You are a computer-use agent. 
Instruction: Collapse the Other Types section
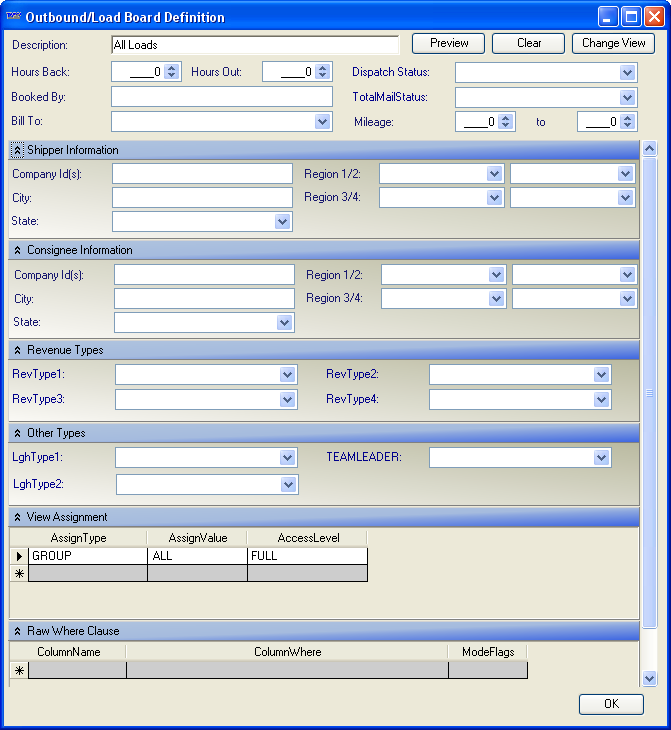pos(17,433)
